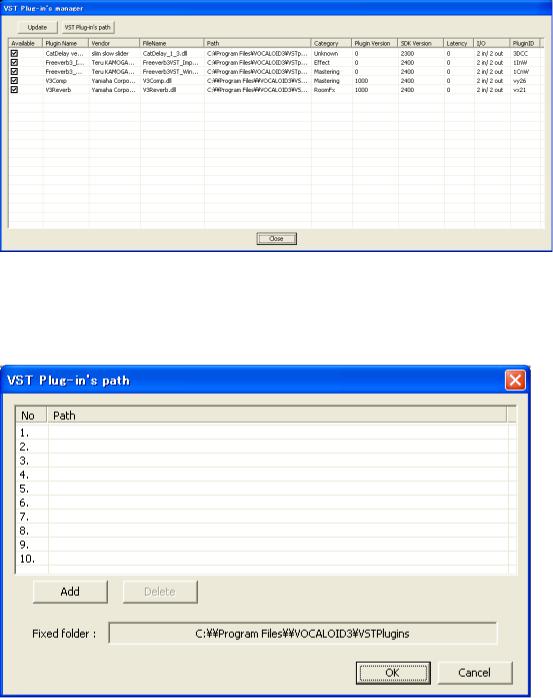Sort by the PluginID column header

(525, 43)
